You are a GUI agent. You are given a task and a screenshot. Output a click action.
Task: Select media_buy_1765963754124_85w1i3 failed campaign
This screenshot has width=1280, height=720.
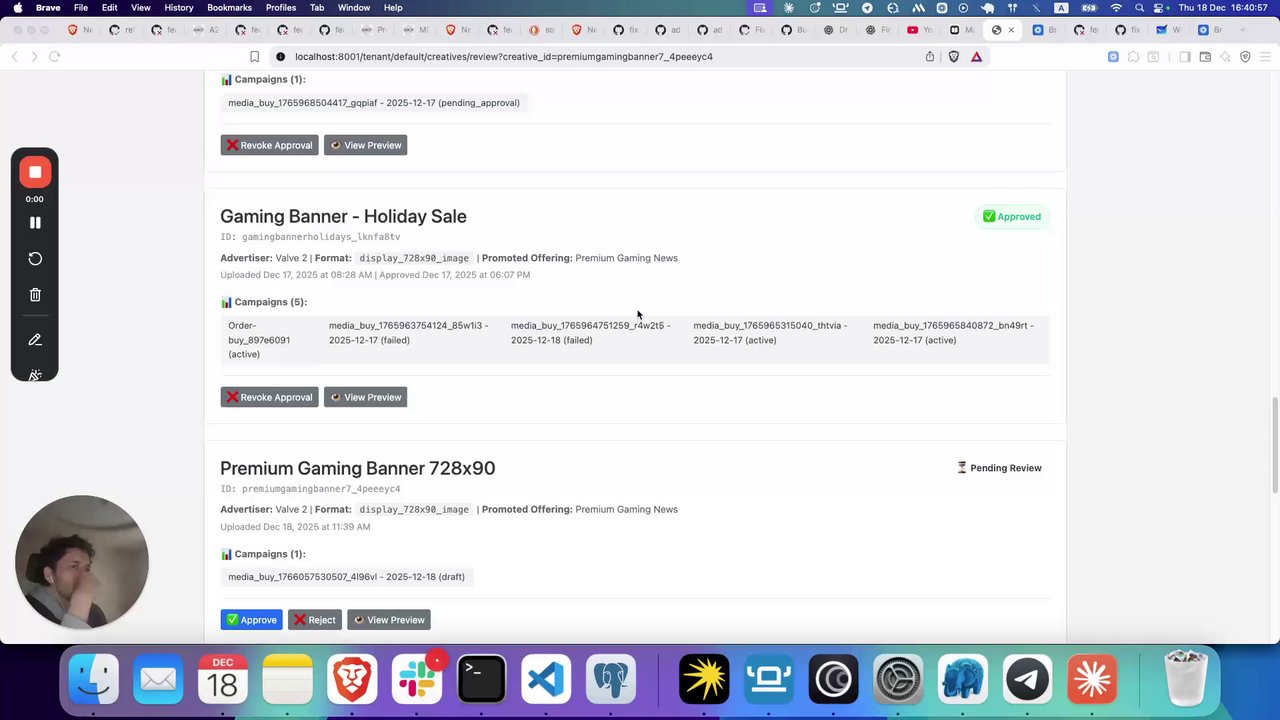[408, 333]
